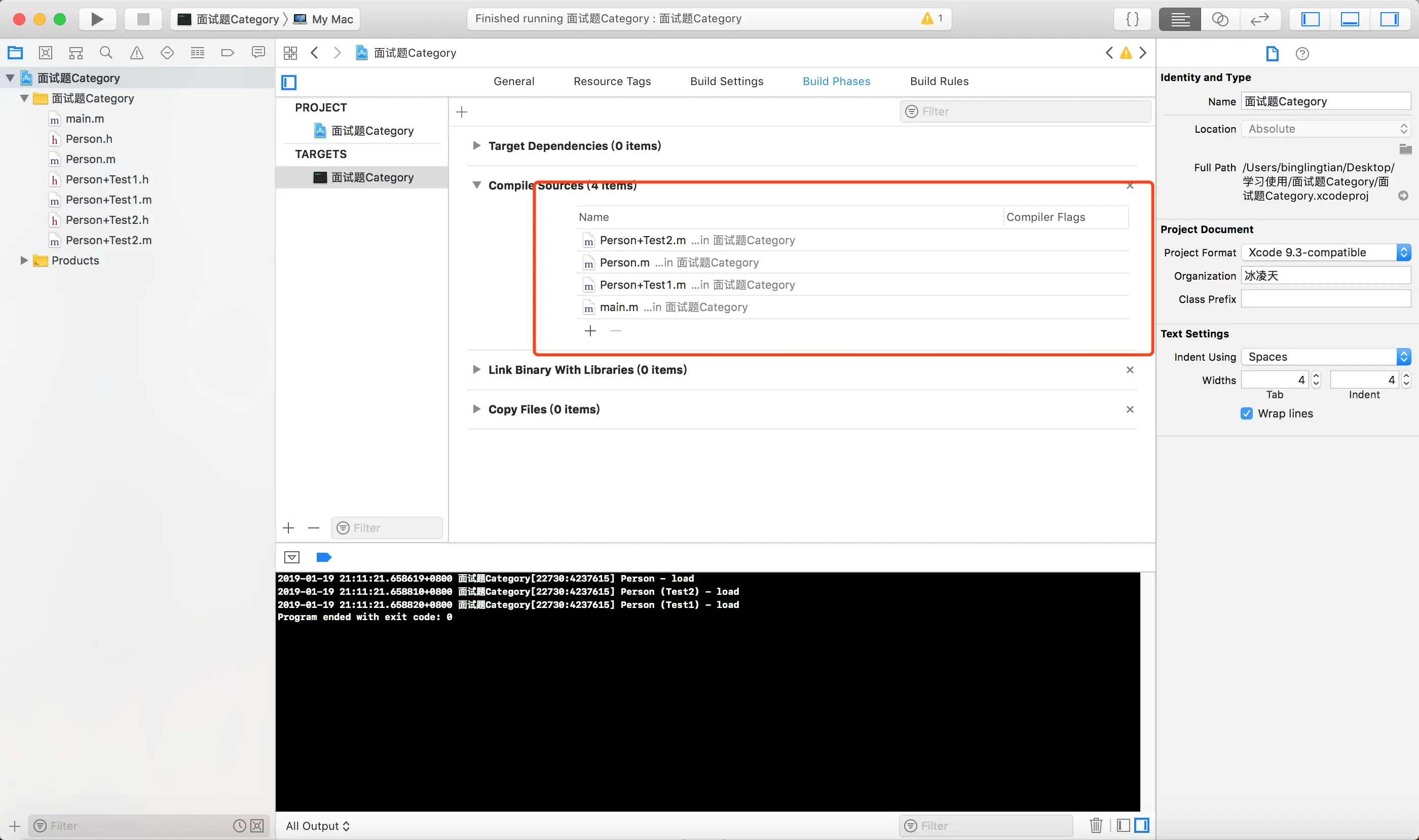Screen dimensions: 1419x840
Task: Open the All Output console dropdown
Action: 318,826
